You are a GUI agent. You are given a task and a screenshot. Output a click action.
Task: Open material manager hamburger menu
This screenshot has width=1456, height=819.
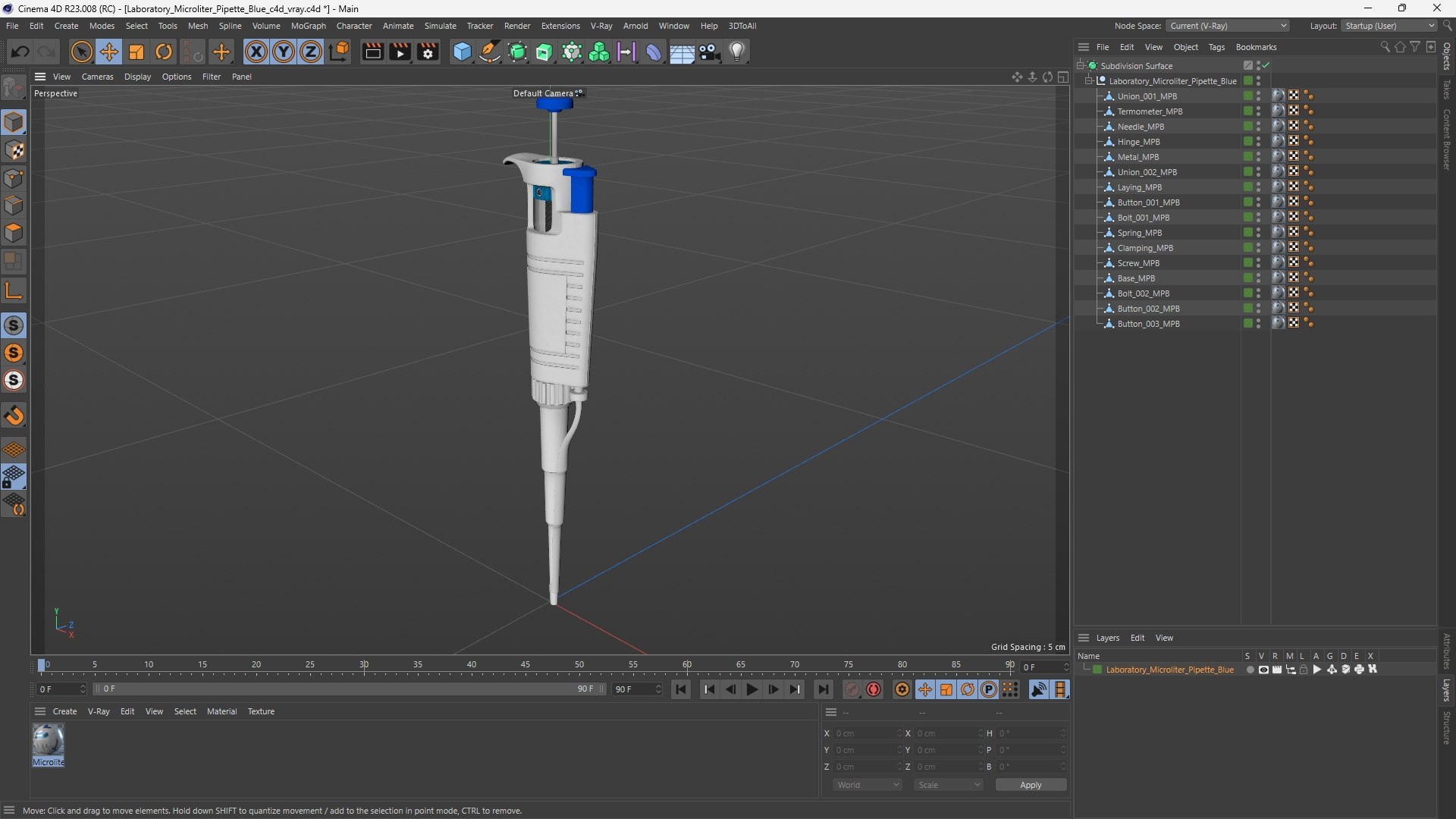[40, 711]
